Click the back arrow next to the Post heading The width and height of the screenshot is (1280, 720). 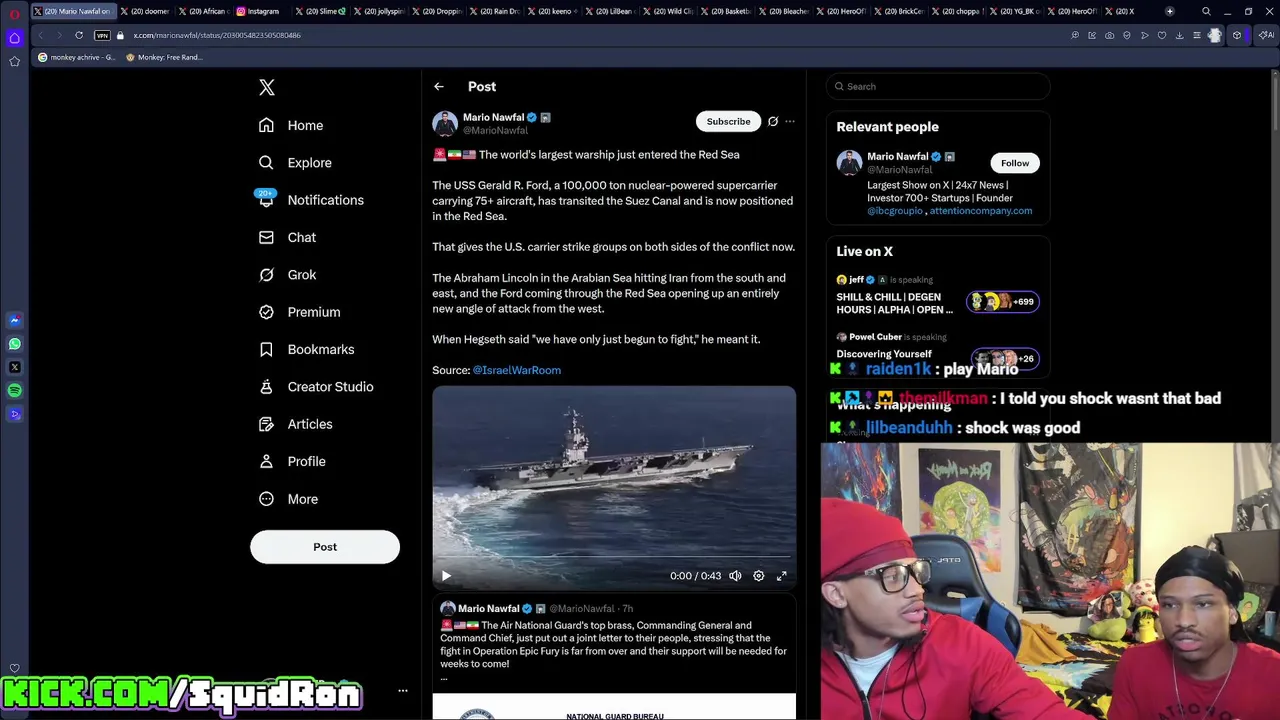(439, 87)
